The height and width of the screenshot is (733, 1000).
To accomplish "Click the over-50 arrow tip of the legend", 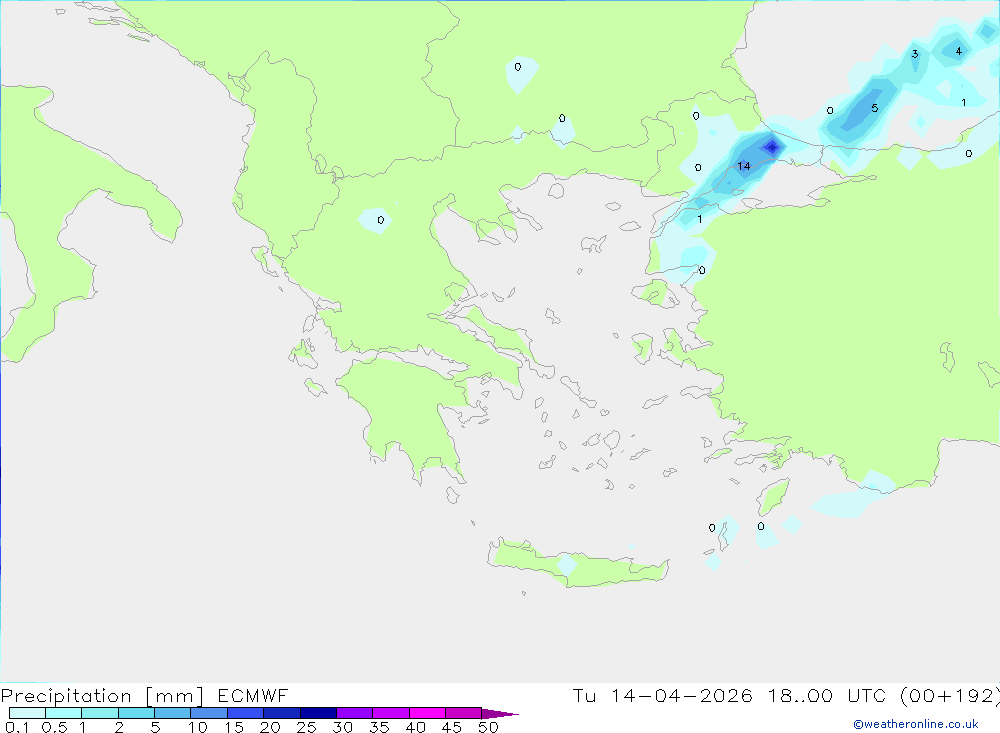I will coord(500,714).
